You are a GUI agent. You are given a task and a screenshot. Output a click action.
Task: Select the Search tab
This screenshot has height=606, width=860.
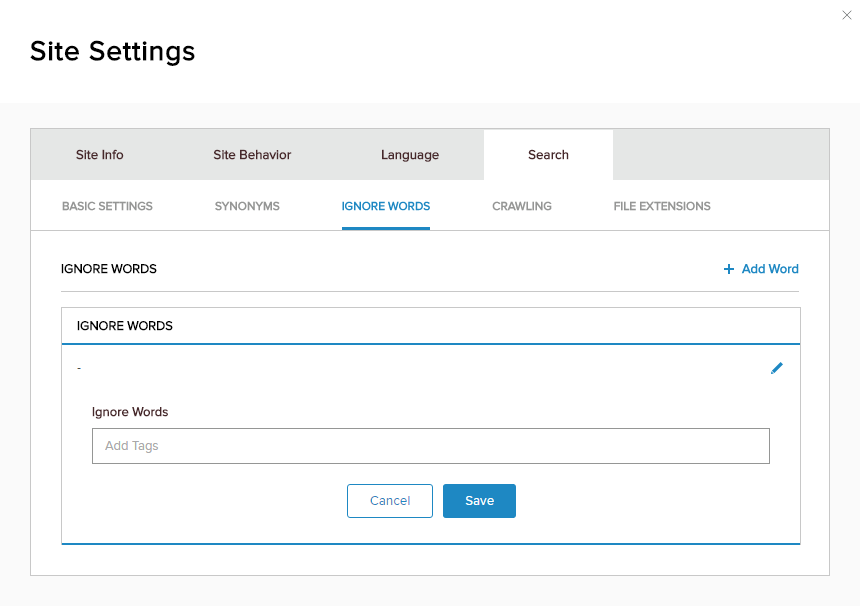(x=548, y=155)
